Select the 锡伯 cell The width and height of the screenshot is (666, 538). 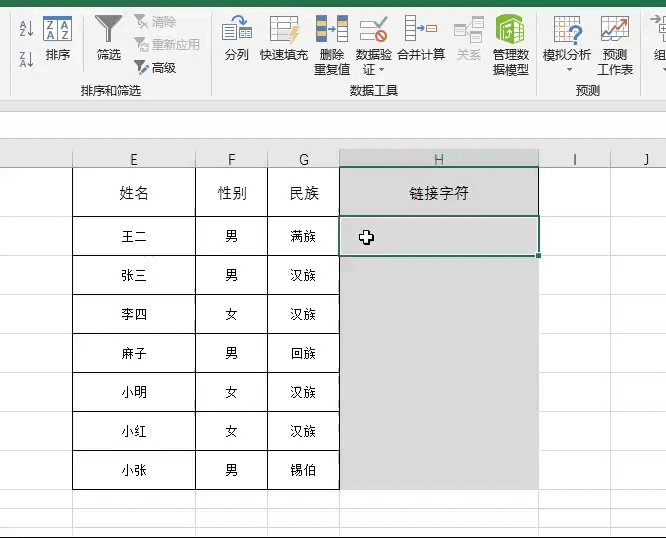click(x=304, y=470)
